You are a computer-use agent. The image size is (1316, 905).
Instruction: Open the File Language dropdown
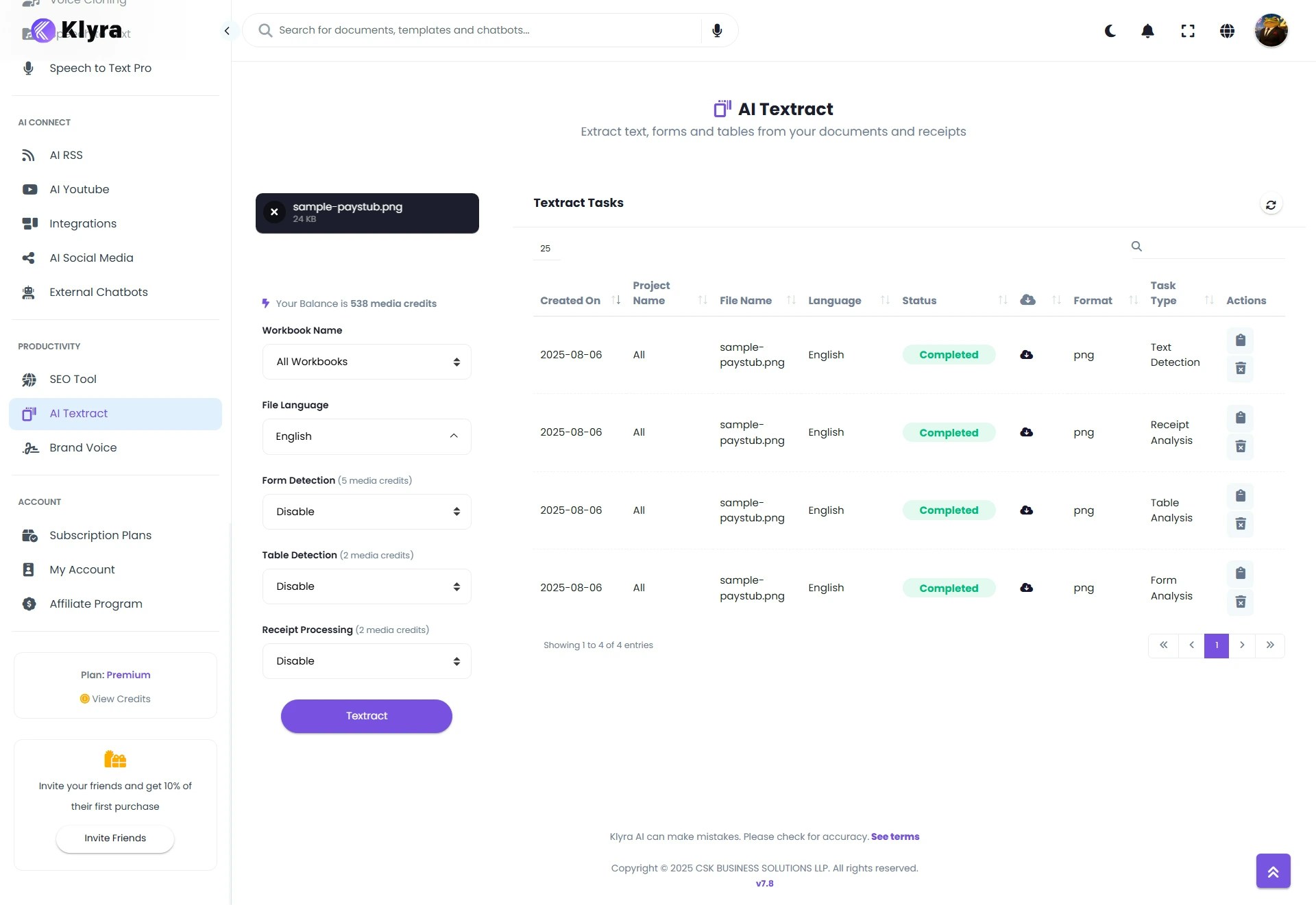coord(366,436)
